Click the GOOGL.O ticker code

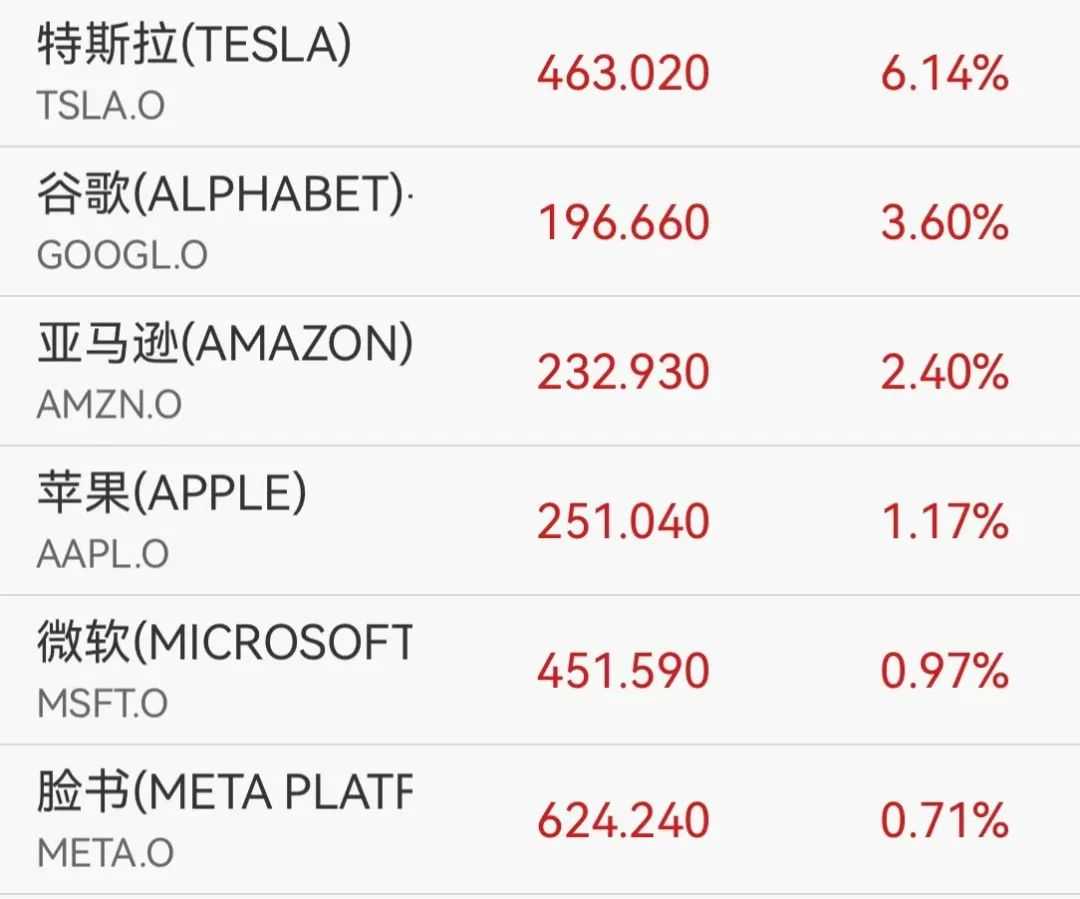pyautogui.click(x=122, y=255)
